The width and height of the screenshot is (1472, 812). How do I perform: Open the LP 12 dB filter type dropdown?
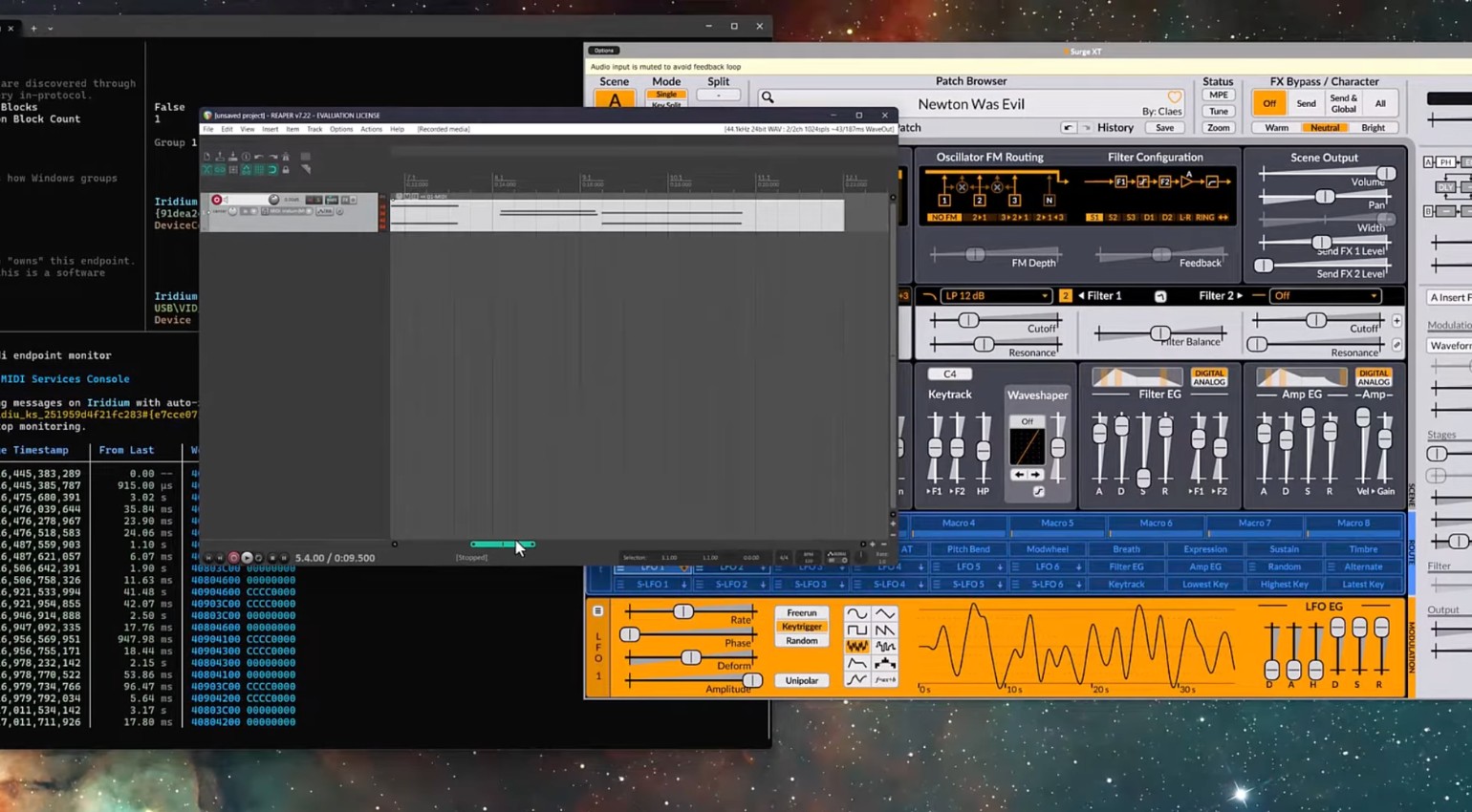click(x=995, y=296)
